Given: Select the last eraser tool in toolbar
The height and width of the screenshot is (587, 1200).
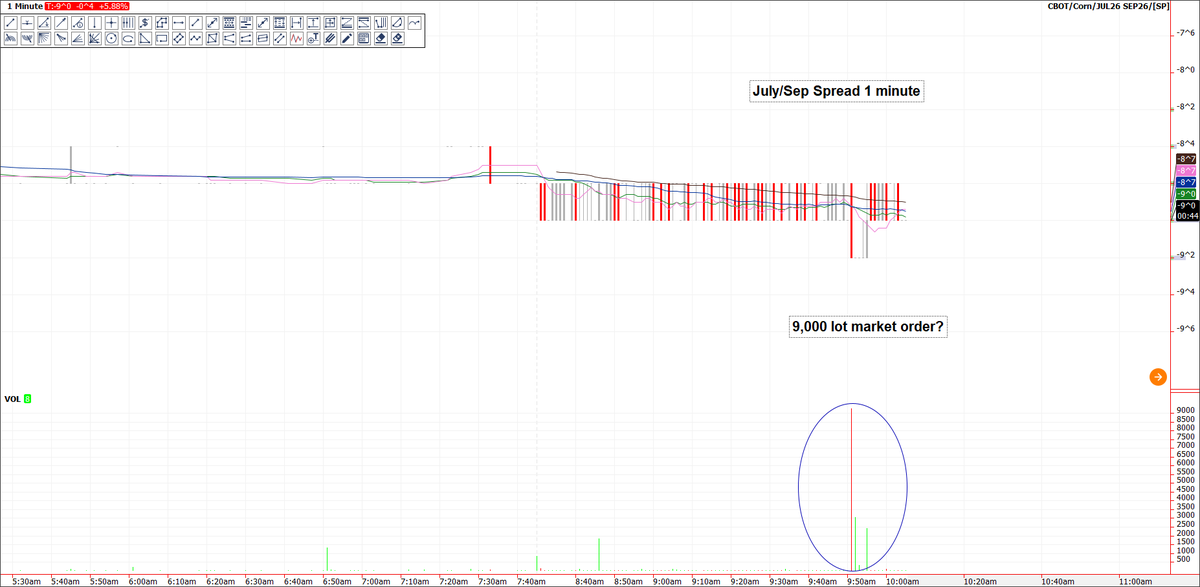Looking at the screenshot, I should tap(398, 38).
